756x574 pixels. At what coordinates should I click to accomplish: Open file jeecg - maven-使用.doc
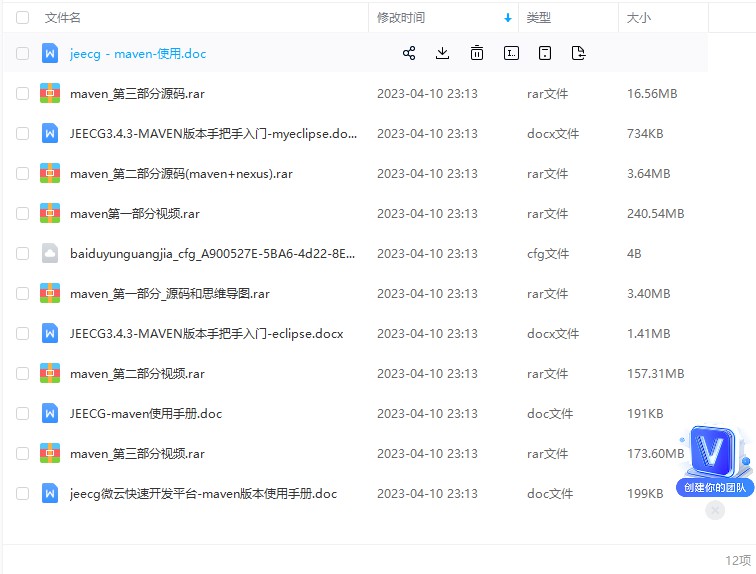pos(138,53)
